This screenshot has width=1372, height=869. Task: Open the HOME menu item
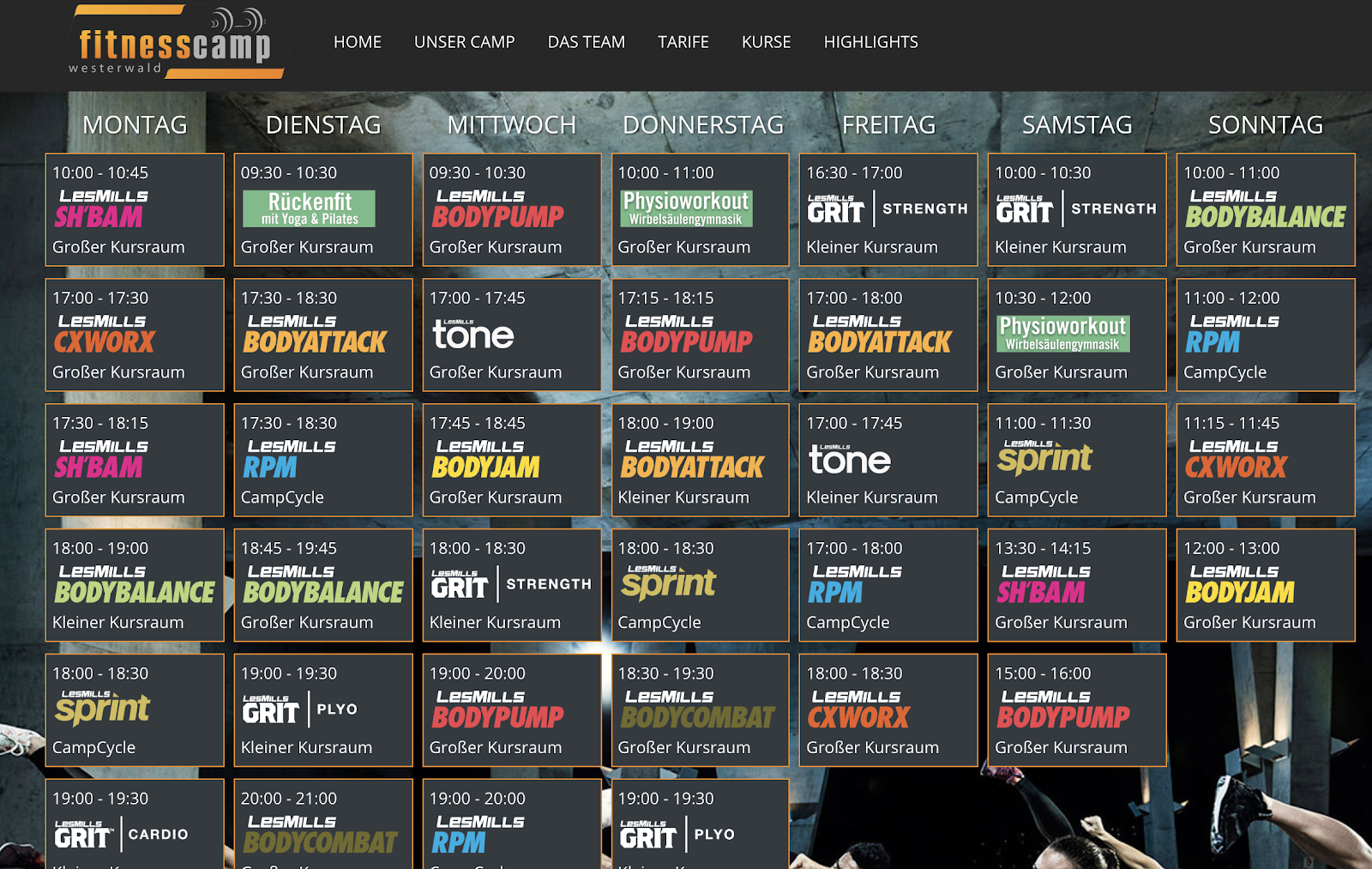pos(358,42)
